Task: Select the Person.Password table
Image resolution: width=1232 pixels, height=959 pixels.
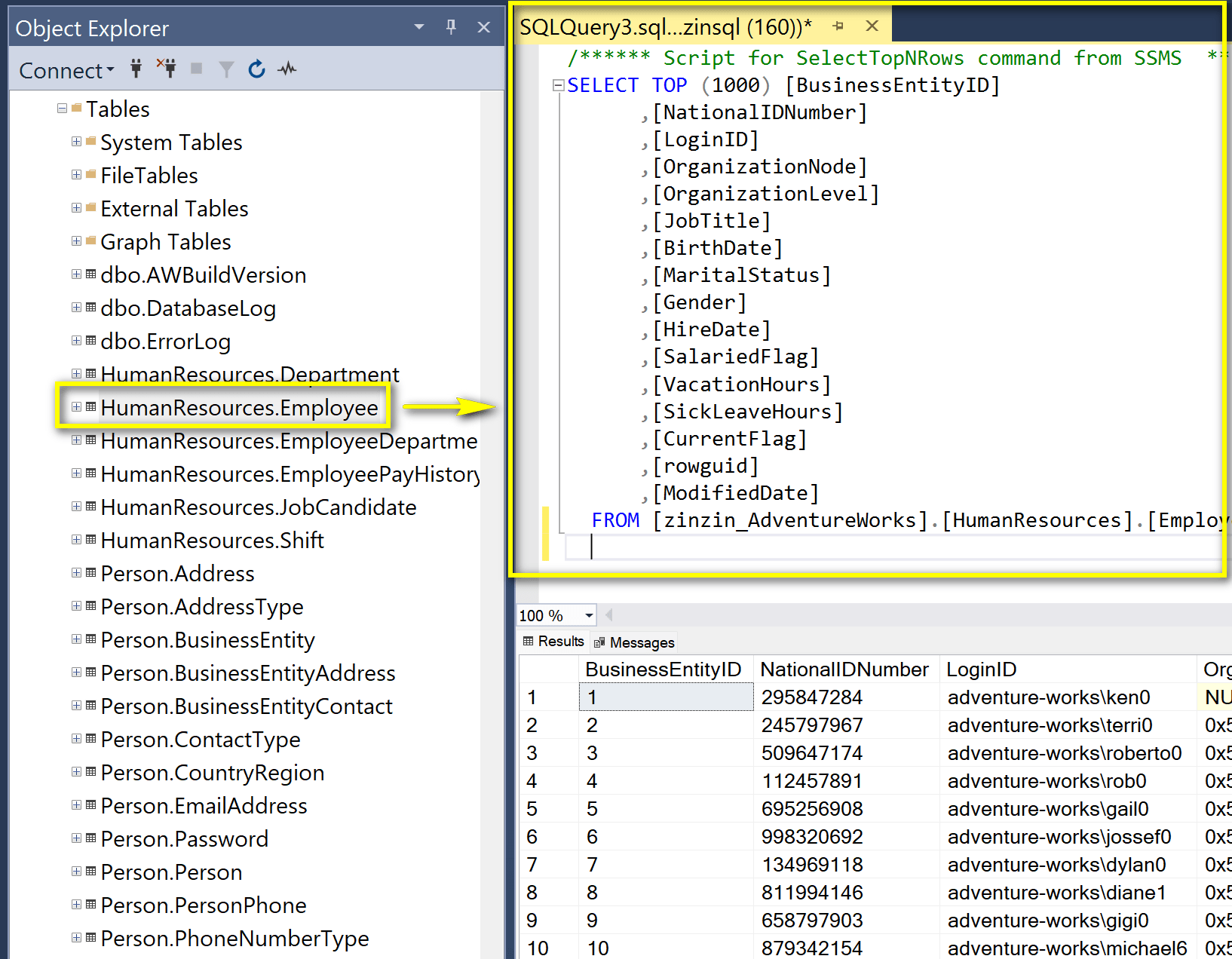Action: tap(185, 839)
